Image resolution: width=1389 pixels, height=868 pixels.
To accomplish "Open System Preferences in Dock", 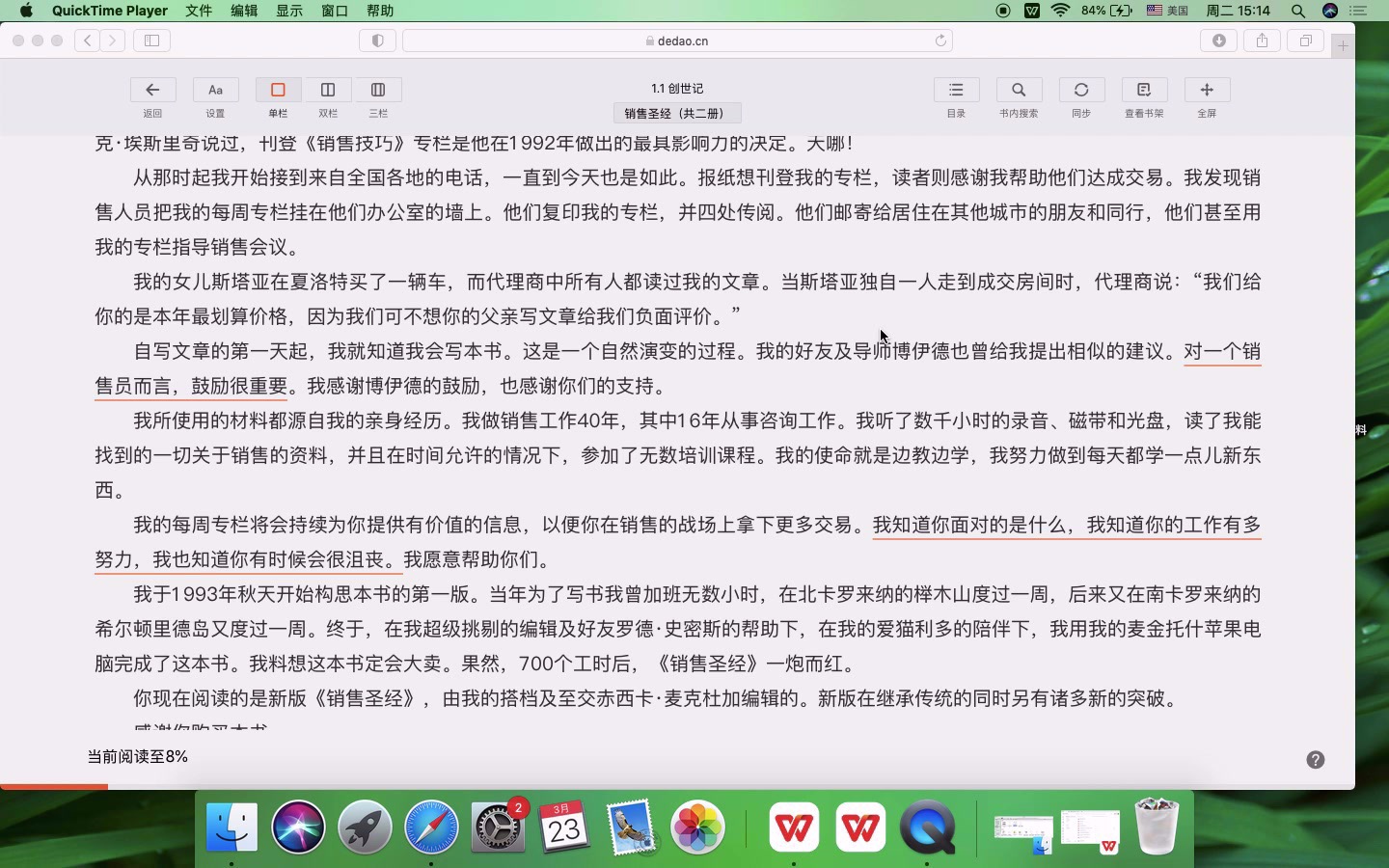I will pyautogui.click(x=498, y=827).
